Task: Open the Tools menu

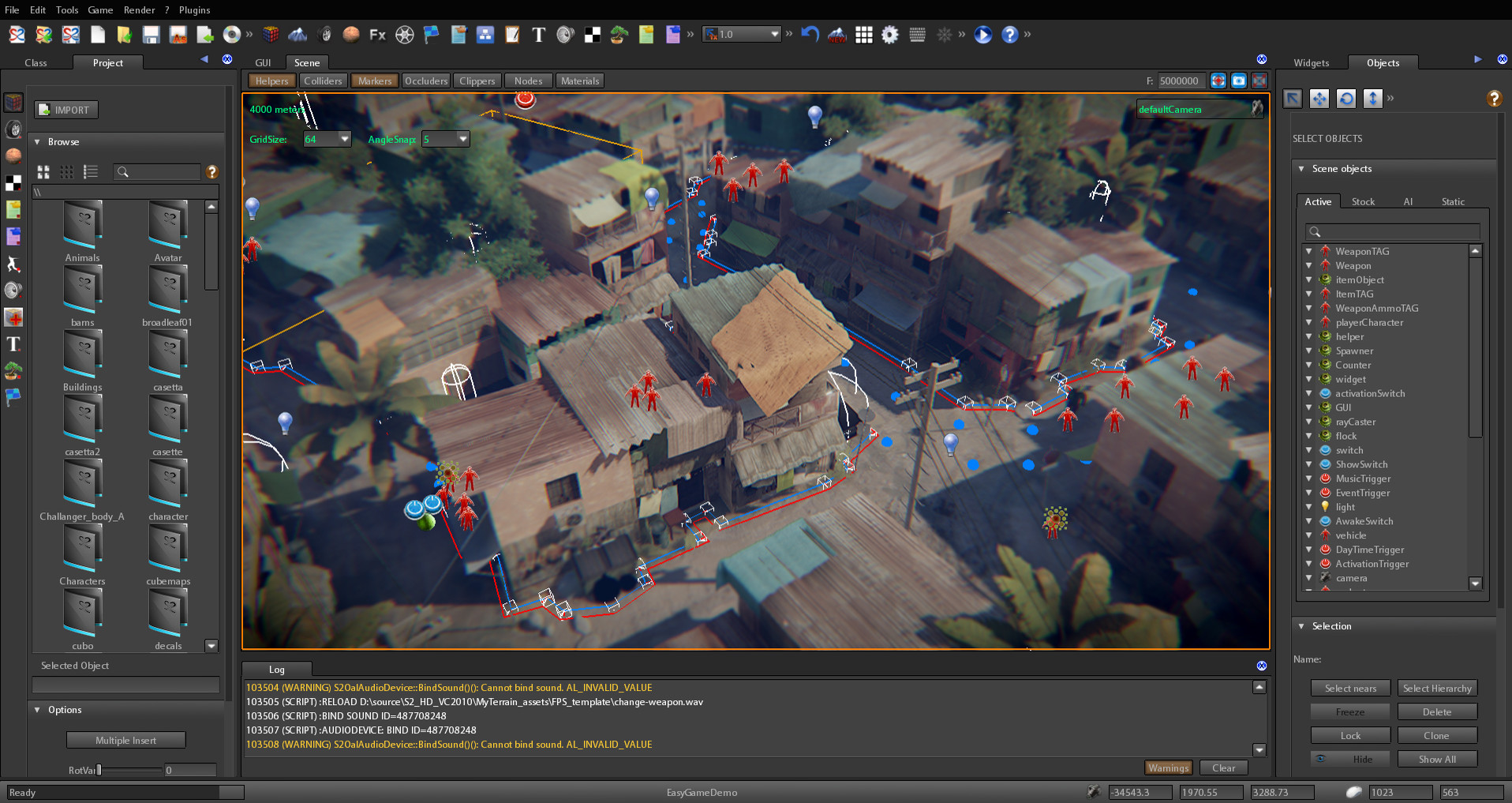Action: pyautogui.click(x=66, y=9)
